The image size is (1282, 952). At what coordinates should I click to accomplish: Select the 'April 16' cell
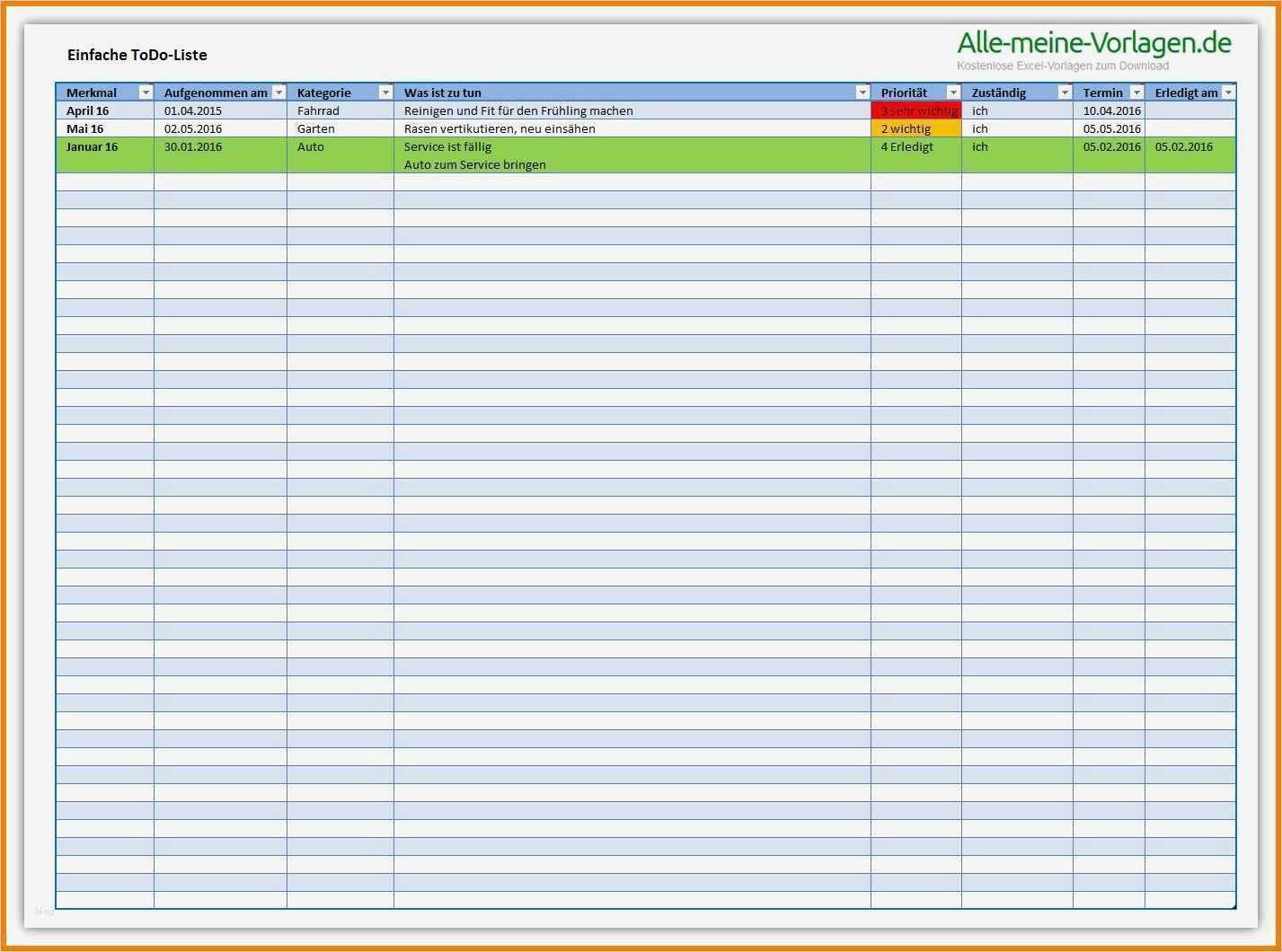point(105,110)
